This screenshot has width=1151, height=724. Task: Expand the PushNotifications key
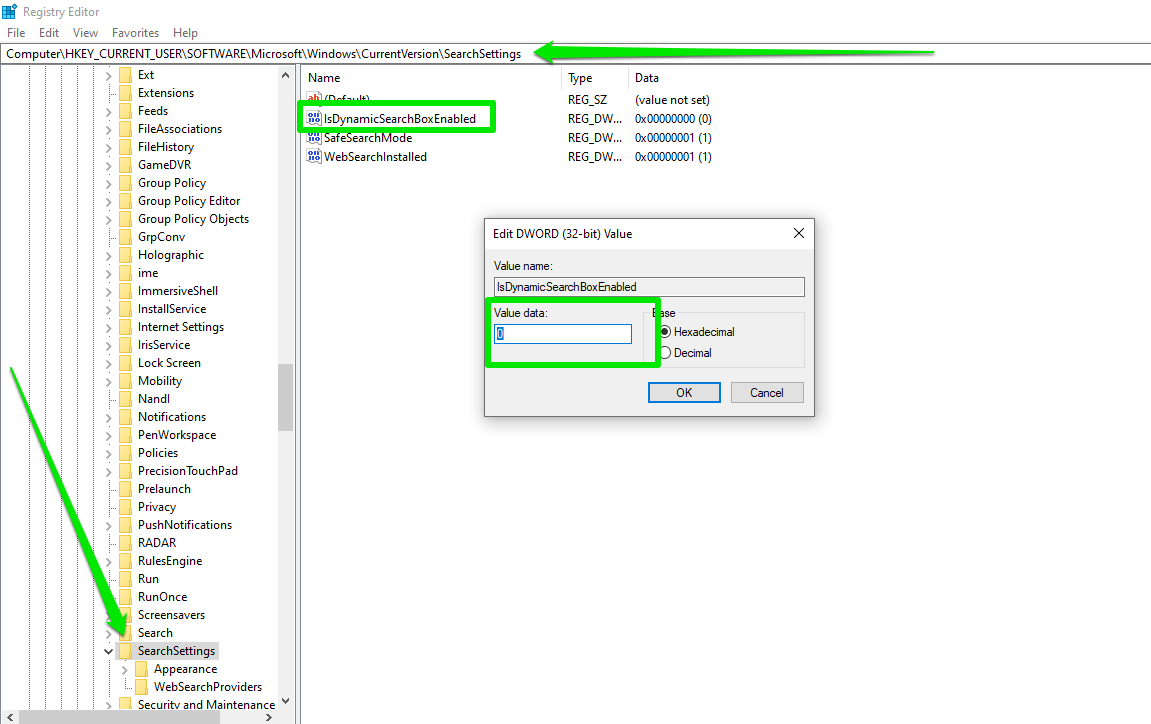[x=109, y=526]
